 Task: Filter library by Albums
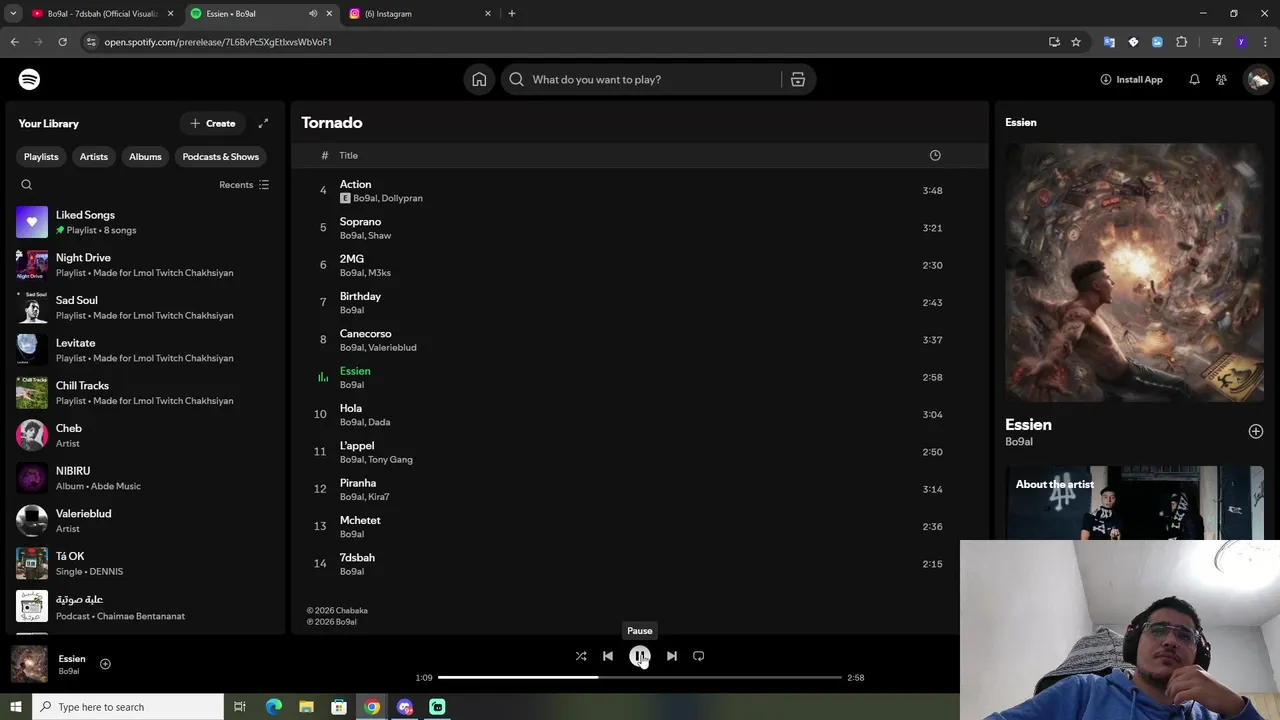pos(145,156)
